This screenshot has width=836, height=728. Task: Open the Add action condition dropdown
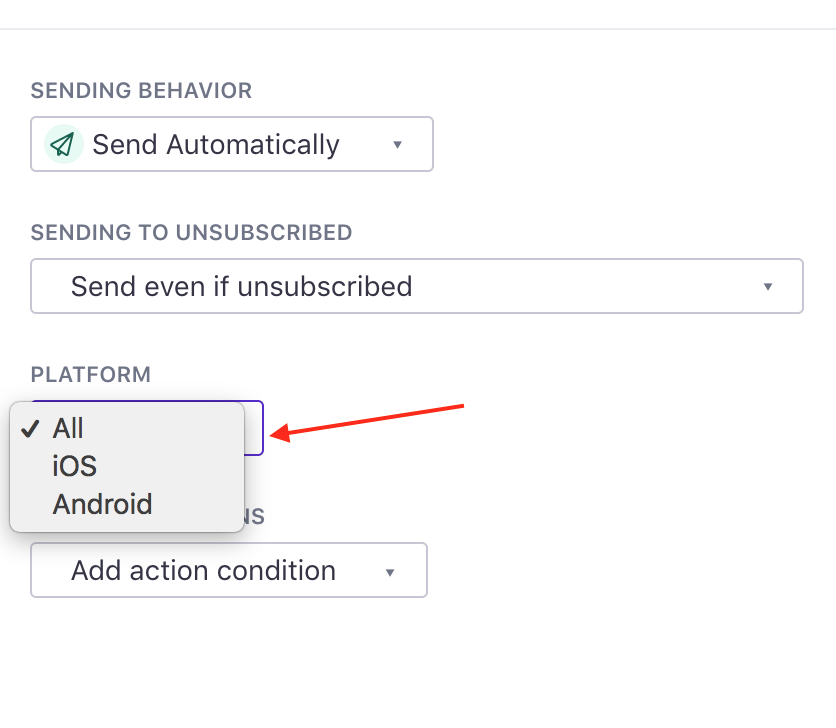pyautogui.click(x=229, y=570)
